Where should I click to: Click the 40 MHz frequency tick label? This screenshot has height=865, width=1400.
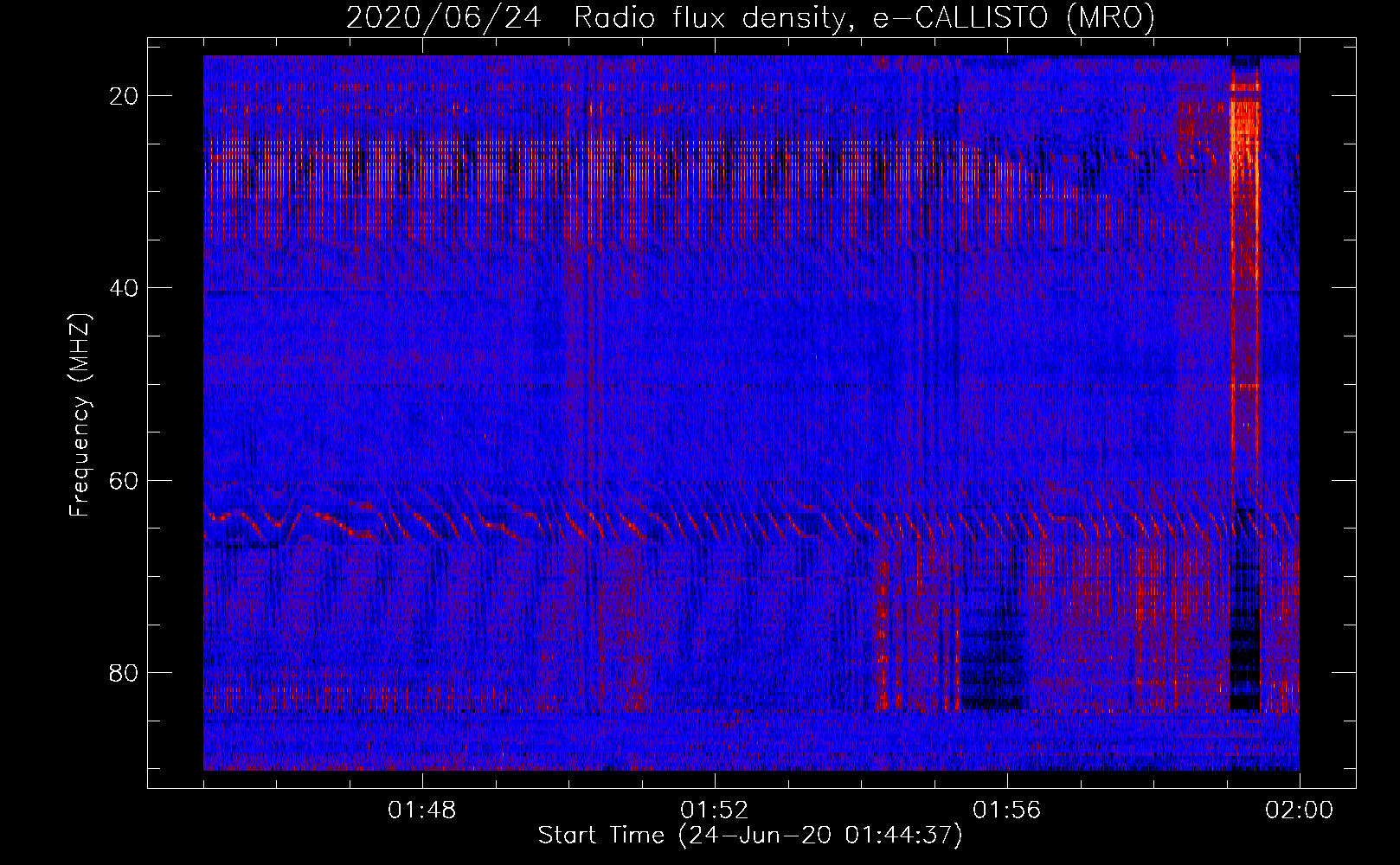coord(125,288)
